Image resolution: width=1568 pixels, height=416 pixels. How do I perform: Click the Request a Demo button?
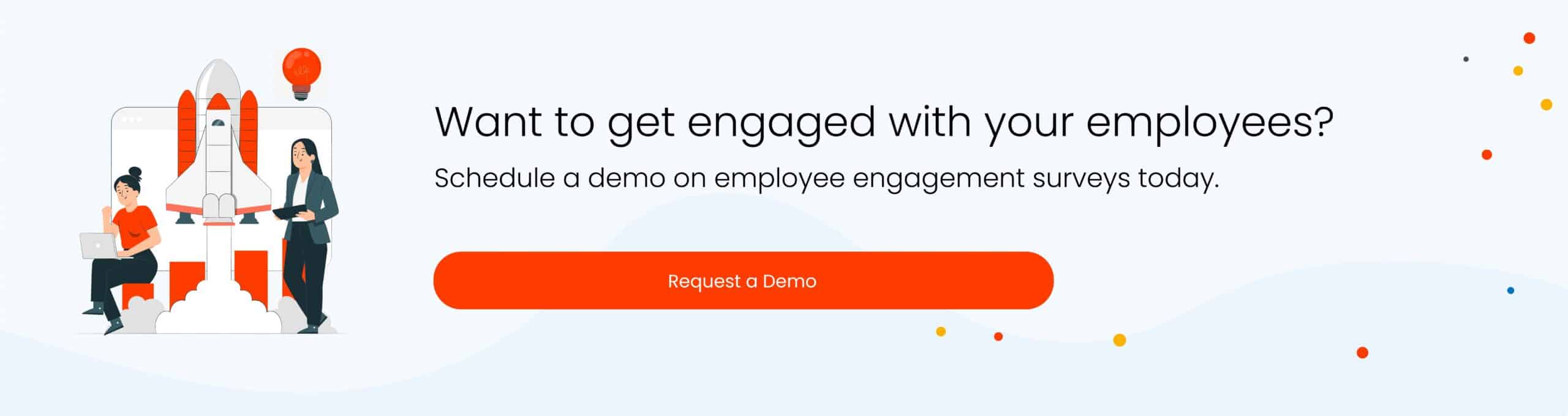tap(743, 281)
